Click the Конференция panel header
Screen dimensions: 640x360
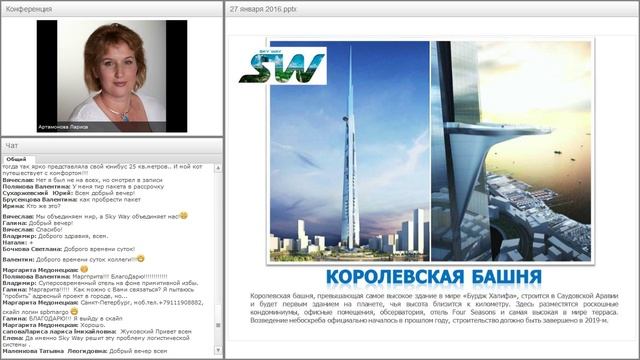112,9
